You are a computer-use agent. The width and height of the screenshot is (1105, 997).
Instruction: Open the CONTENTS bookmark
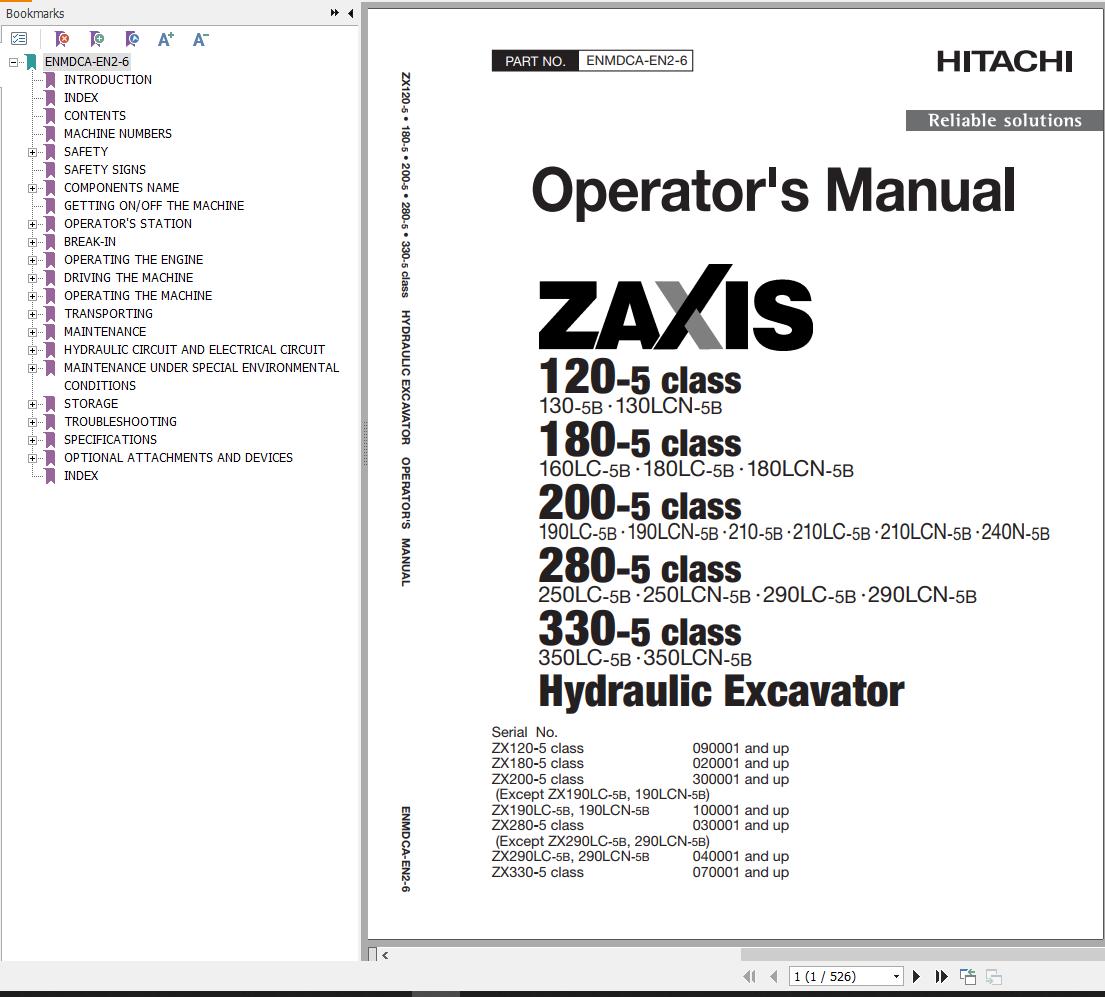[95, 116]
